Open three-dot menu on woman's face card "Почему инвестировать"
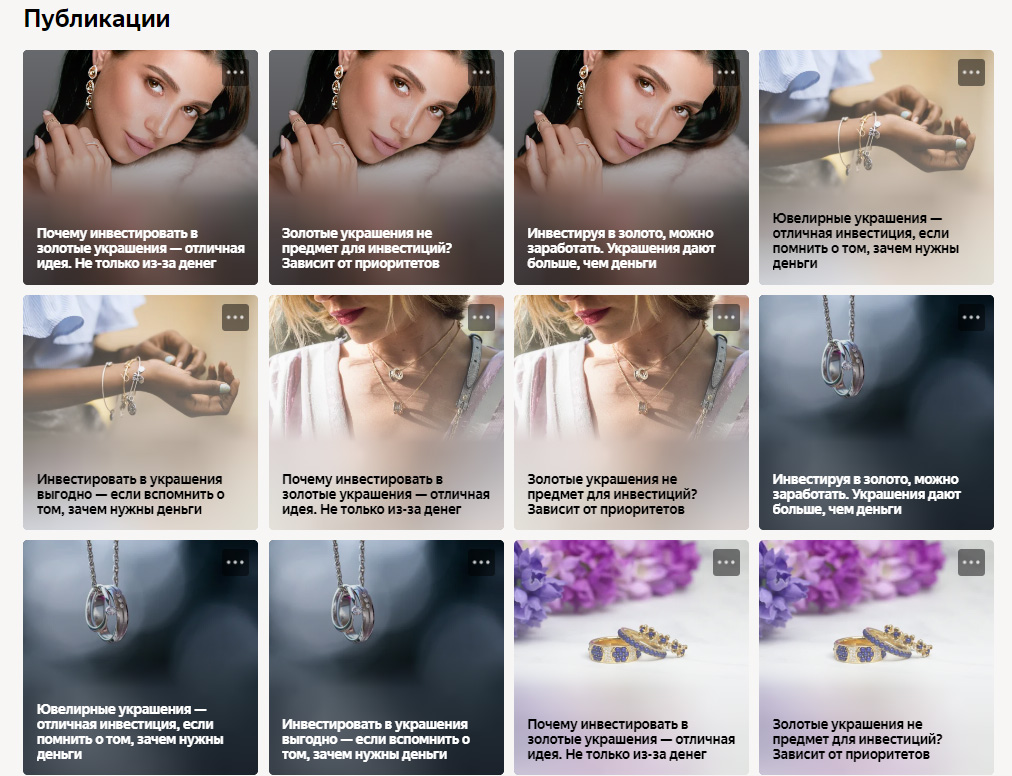 pos(235,72)
